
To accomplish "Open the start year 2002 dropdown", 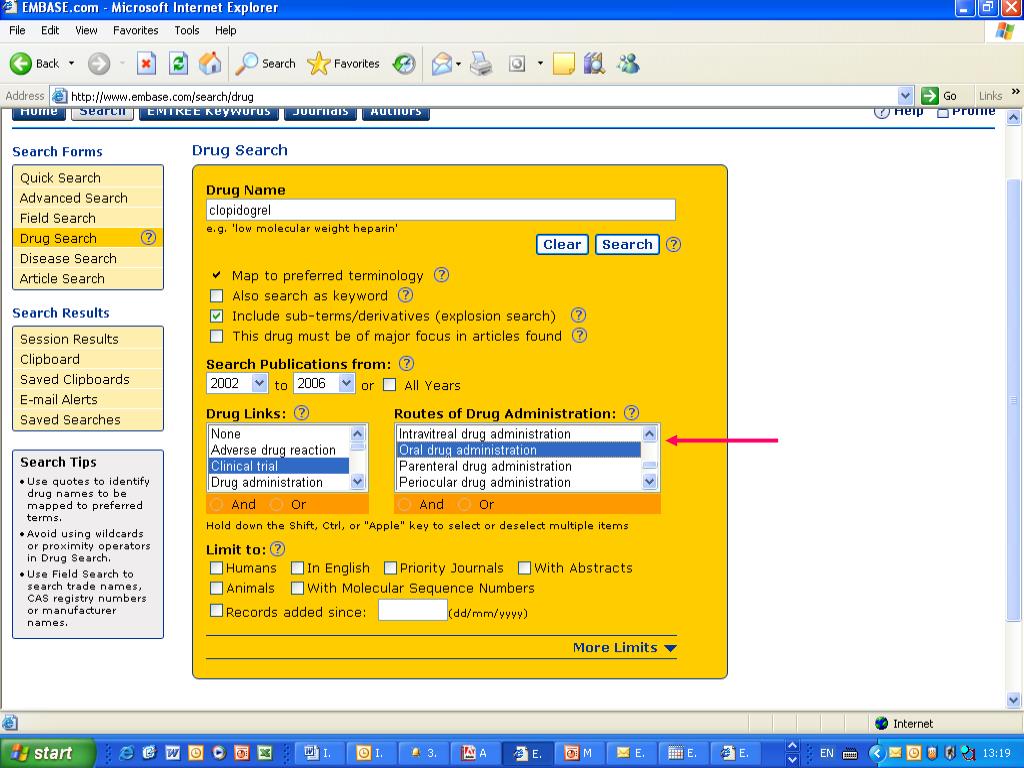I will pyautogui.click(x=259, y=383).
